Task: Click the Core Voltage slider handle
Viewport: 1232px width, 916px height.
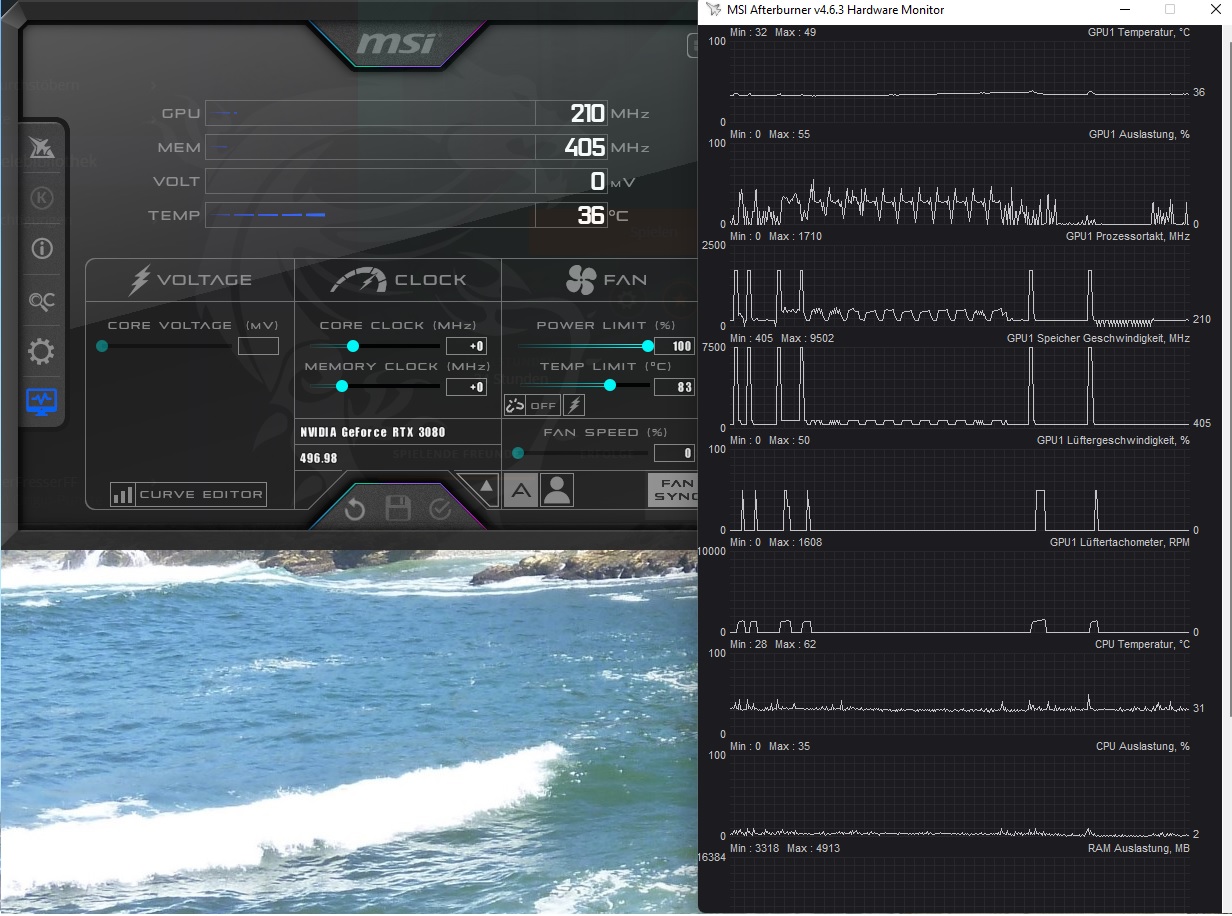Action: pos(102,346)
